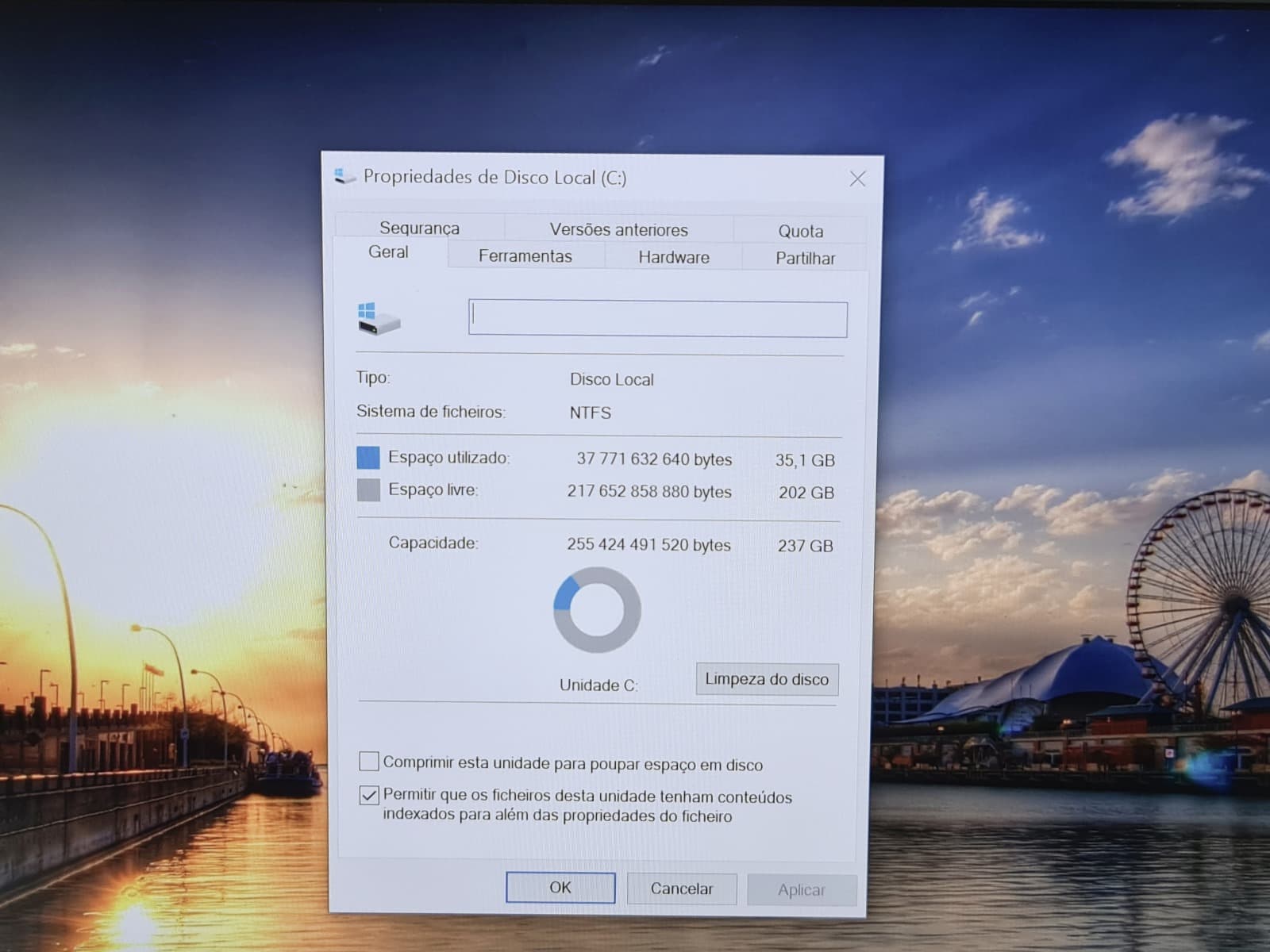The width and height of the screenshot is (1270, 952).
Task: Click the NTFS file system value
Action: (591, 413)
